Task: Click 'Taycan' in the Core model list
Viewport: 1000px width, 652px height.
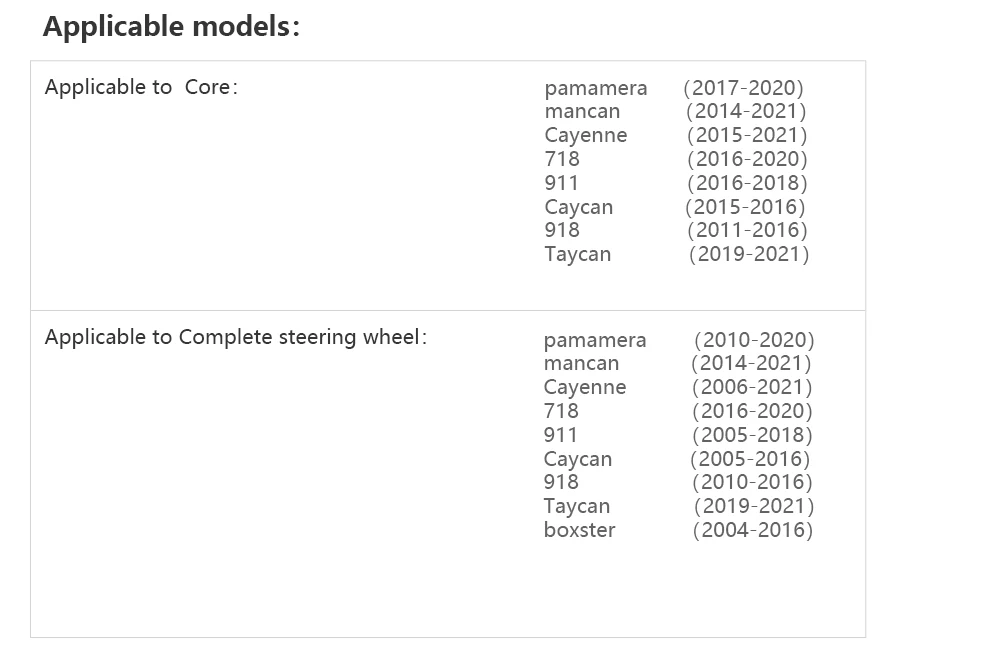Action: tap(578, 254)
